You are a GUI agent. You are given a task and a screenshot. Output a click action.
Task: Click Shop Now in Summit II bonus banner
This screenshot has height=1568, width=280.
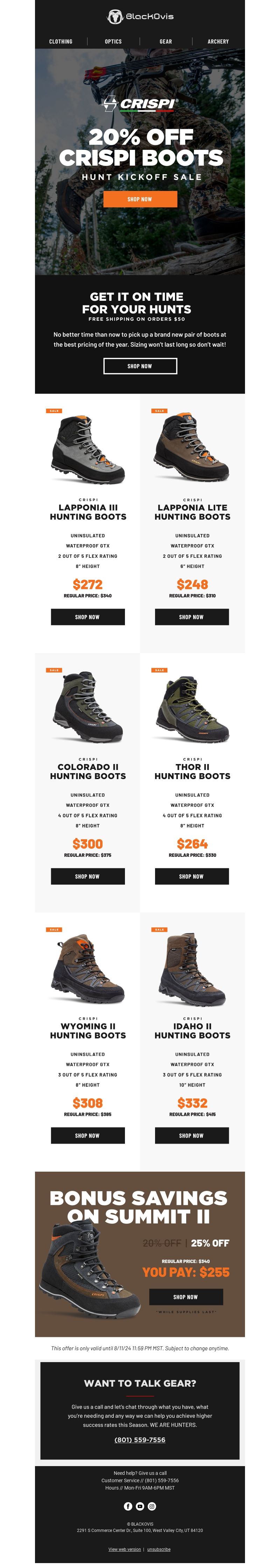(186, 1297)
